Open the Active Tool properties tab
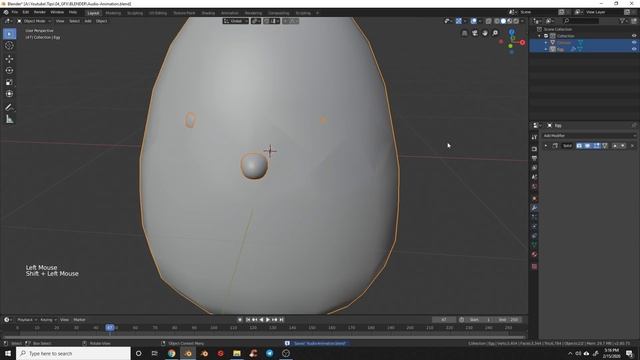Image resolution: width=640 pixels, height=360 pixels. 534,137
